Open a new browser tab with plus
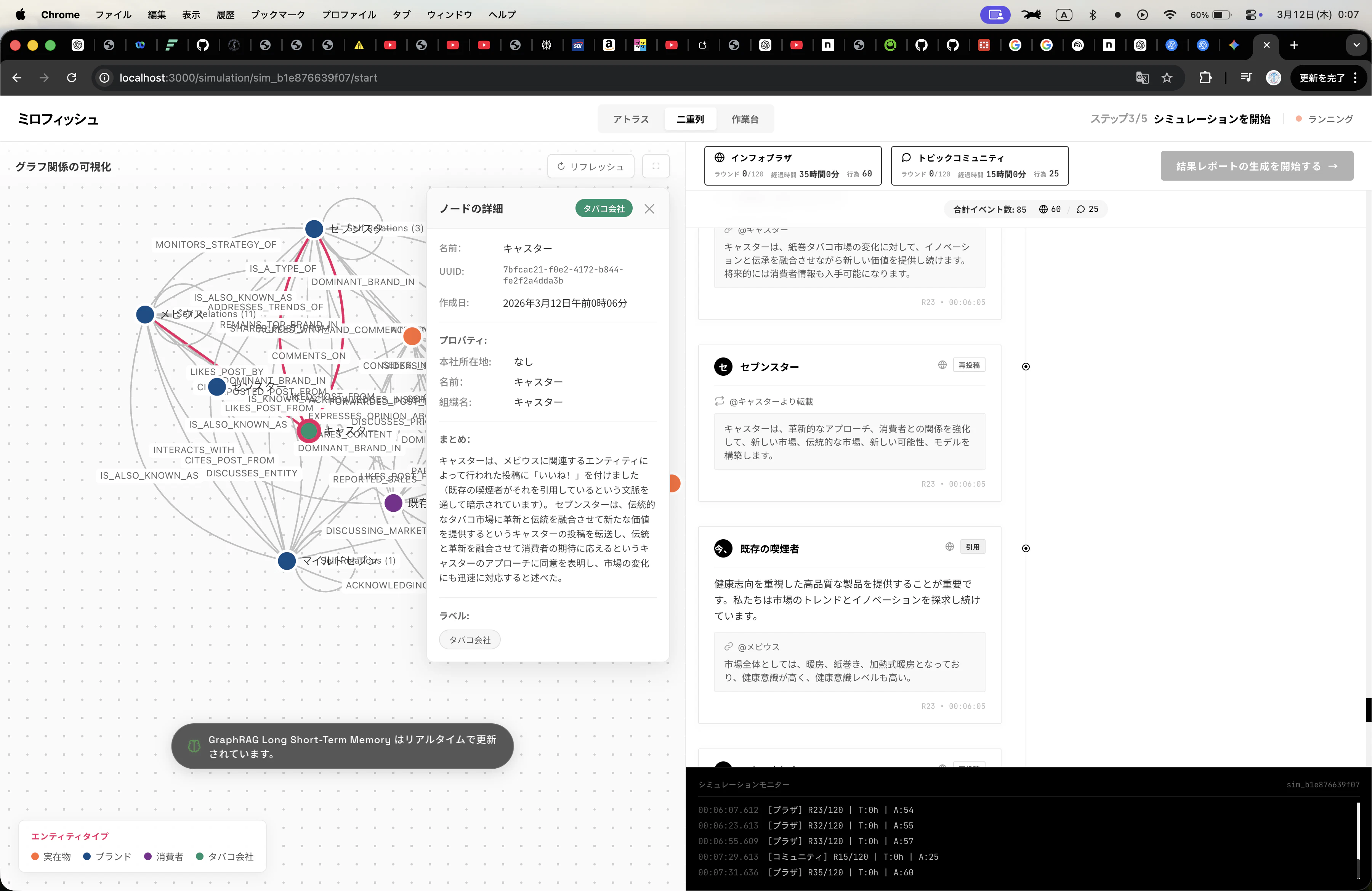Image resolution: width=1372 pixels, height=891 pixels. pyautogui.click(x=1294, y=45)
